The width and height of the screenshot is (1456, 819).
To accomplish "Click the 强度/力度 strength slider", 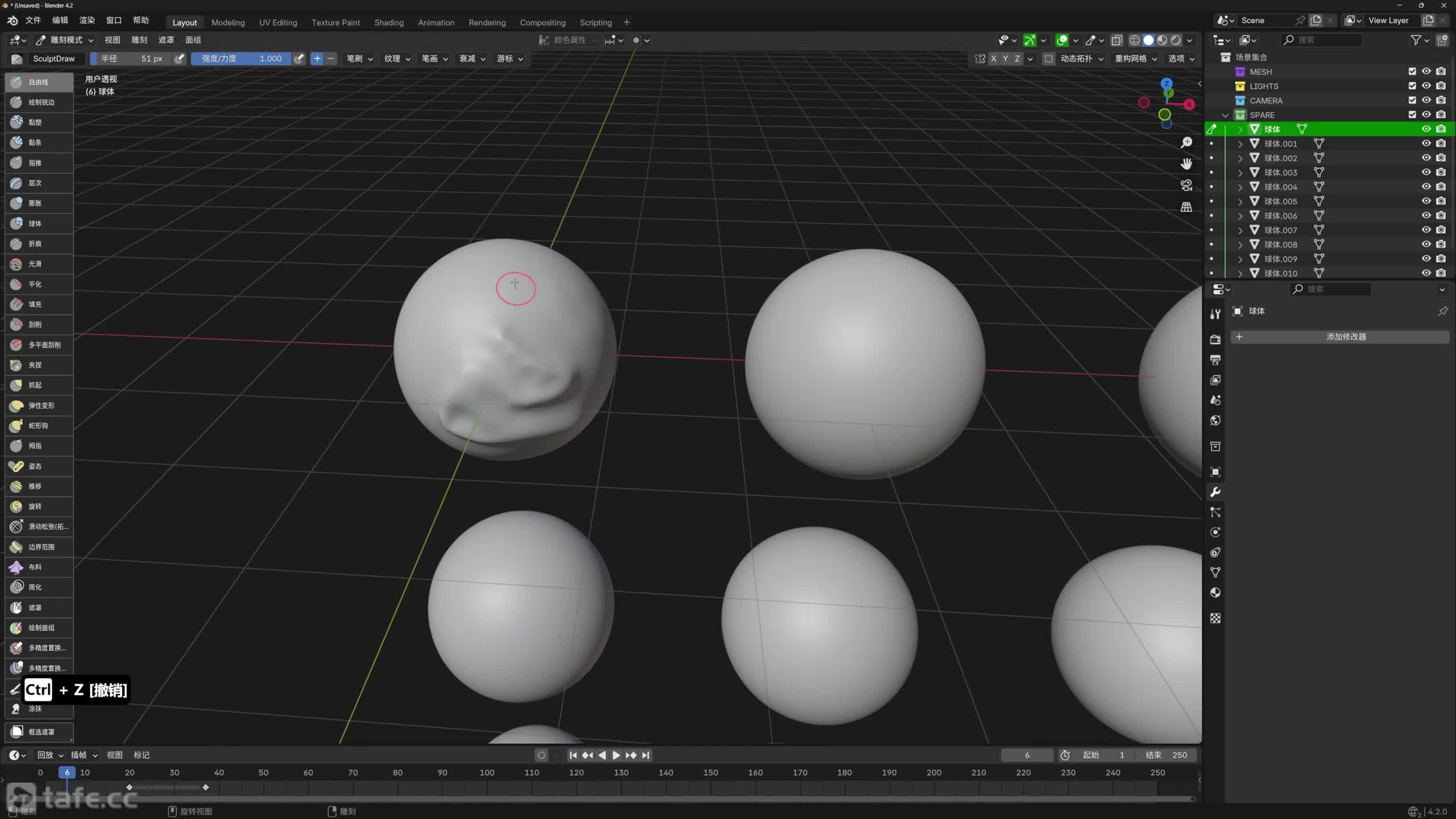I will coord(241,59).
